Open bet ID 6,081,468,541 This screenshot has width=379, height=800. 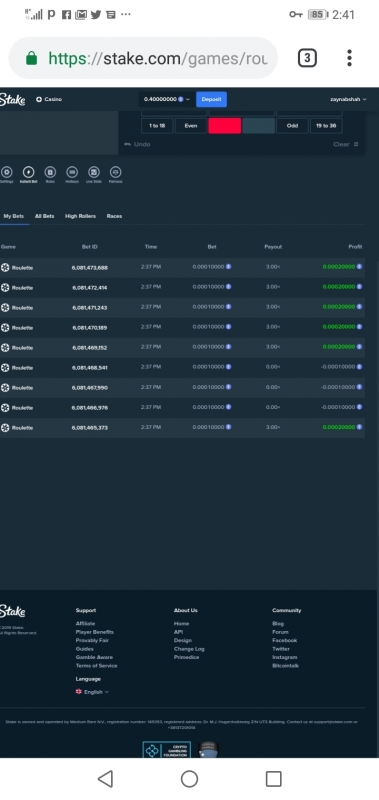point(90,367)
